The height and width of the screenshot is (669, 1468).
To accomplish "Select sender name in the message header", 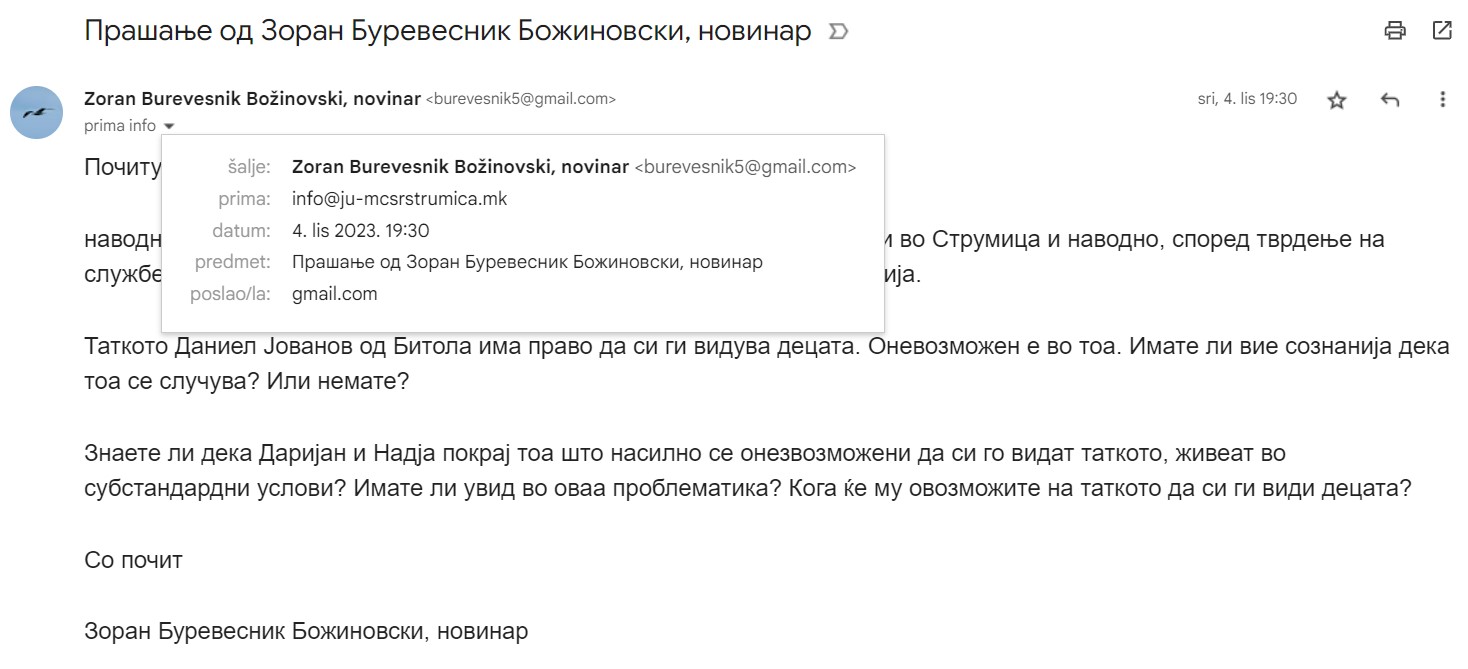I will (x=252, y=98).
